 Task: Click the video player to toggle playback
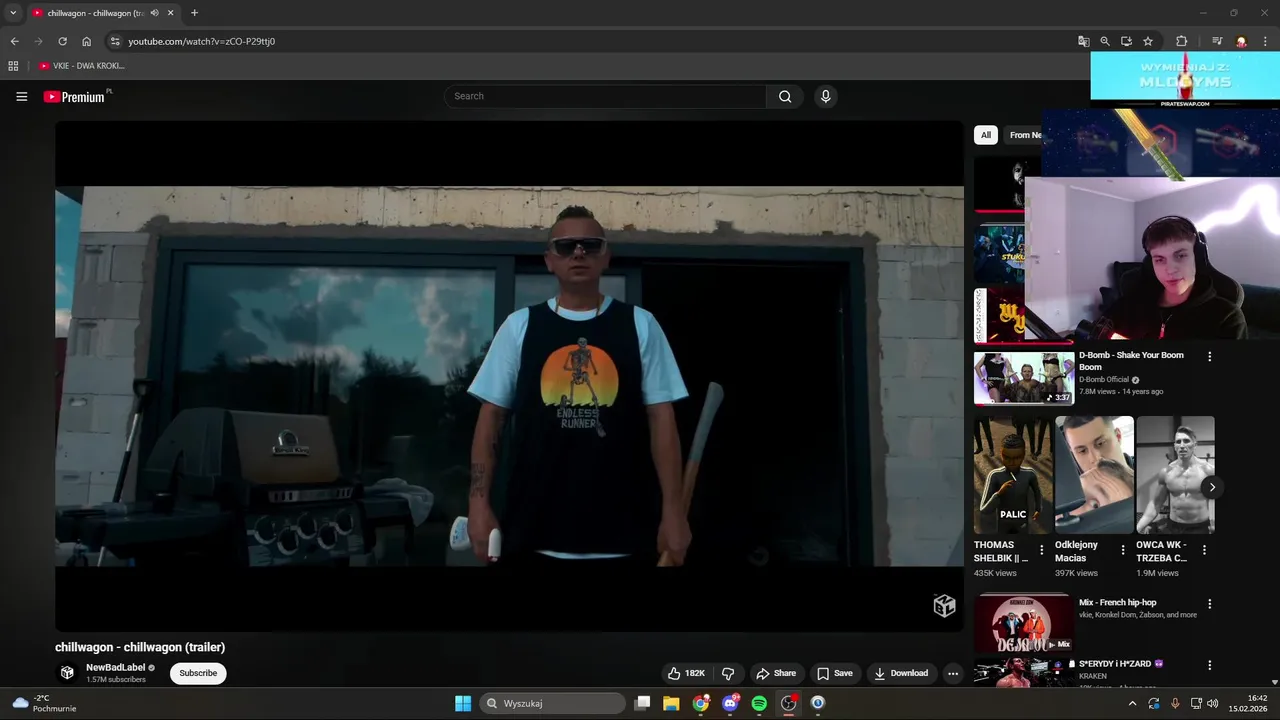pos(509,376)
